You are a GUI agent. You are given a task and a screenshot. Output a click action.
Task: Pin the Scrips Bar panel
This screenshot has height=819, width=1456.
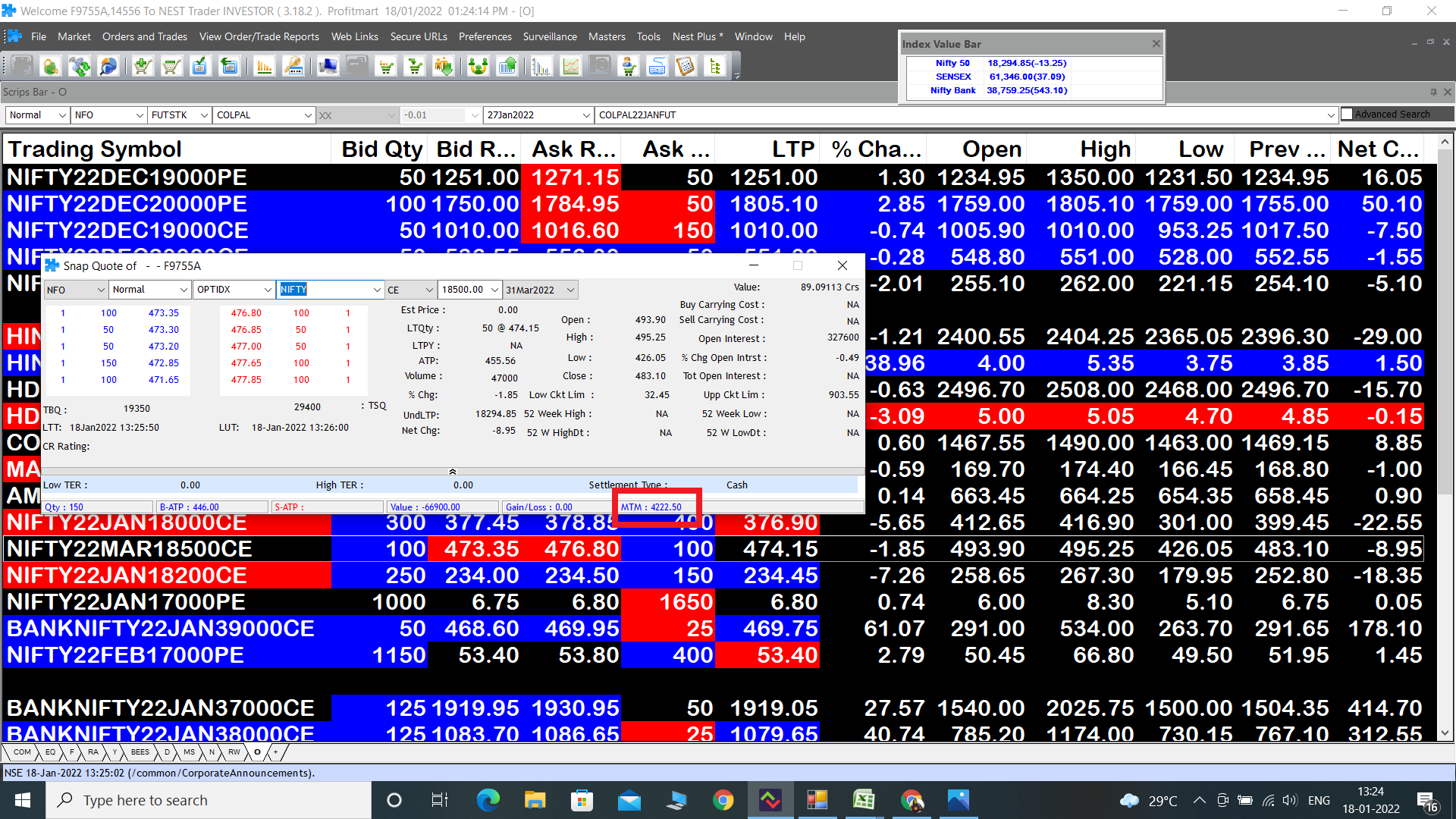point(1433,92)
